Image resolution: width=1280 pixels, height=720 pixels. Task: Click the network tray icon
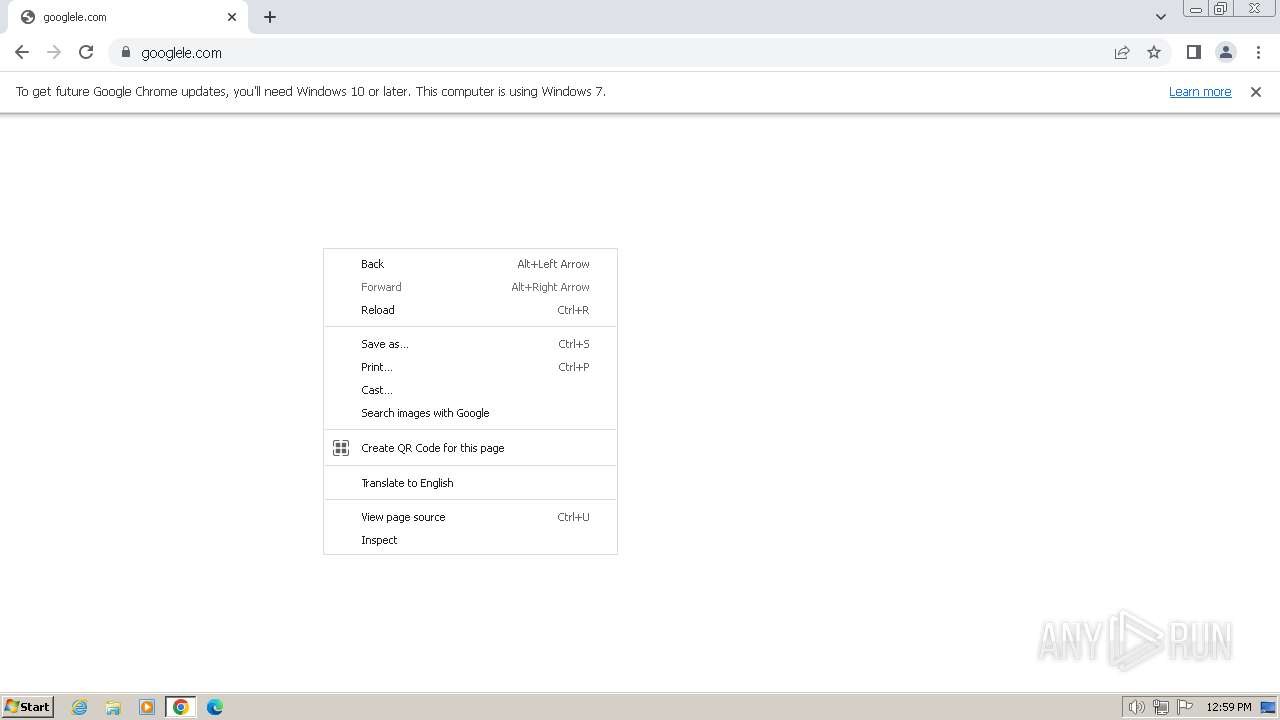tap(1161, 707)
